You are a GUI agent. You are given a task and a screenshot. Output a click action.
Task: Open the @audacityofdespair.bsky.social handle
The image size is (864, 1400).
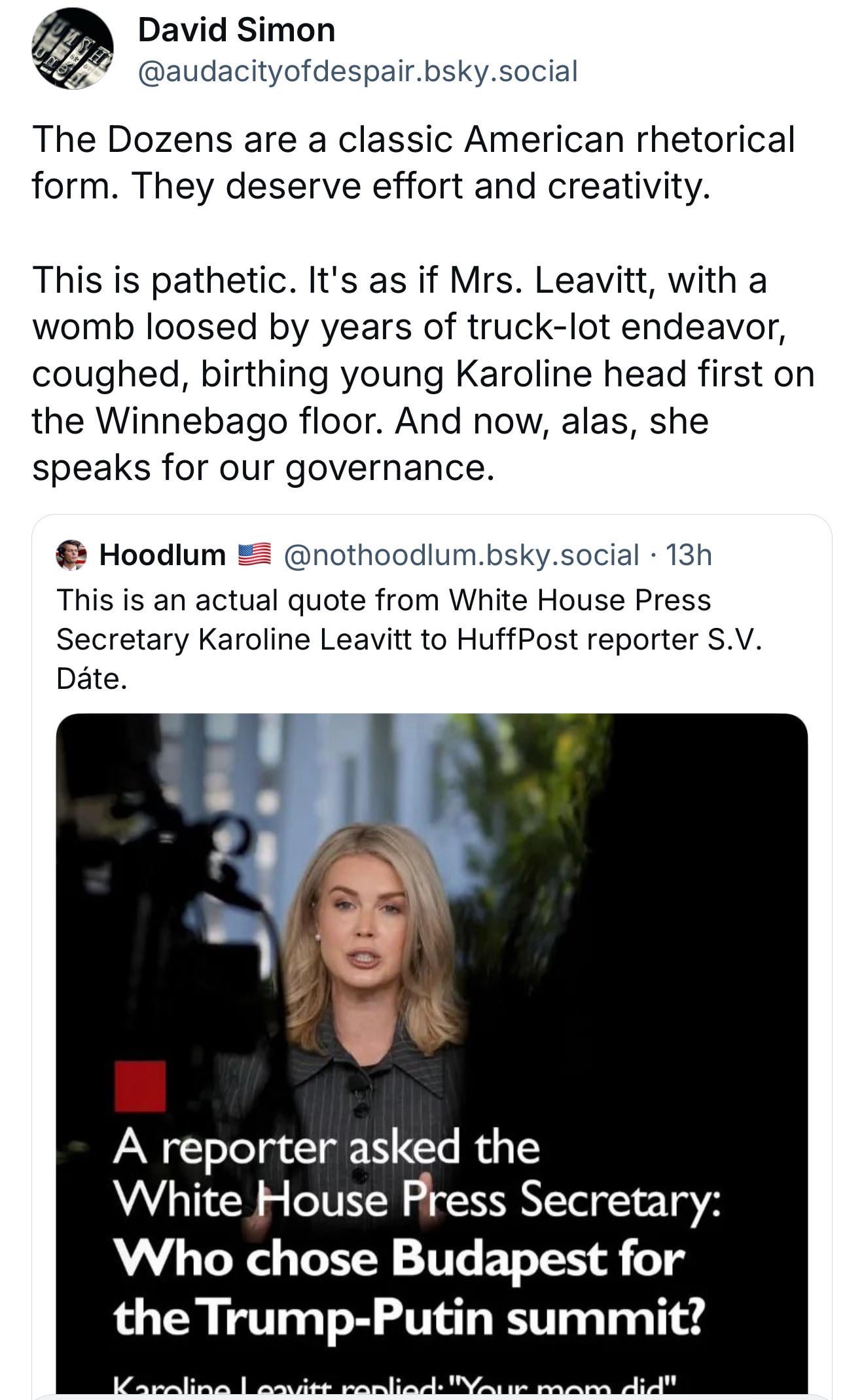tap(357, 71)
